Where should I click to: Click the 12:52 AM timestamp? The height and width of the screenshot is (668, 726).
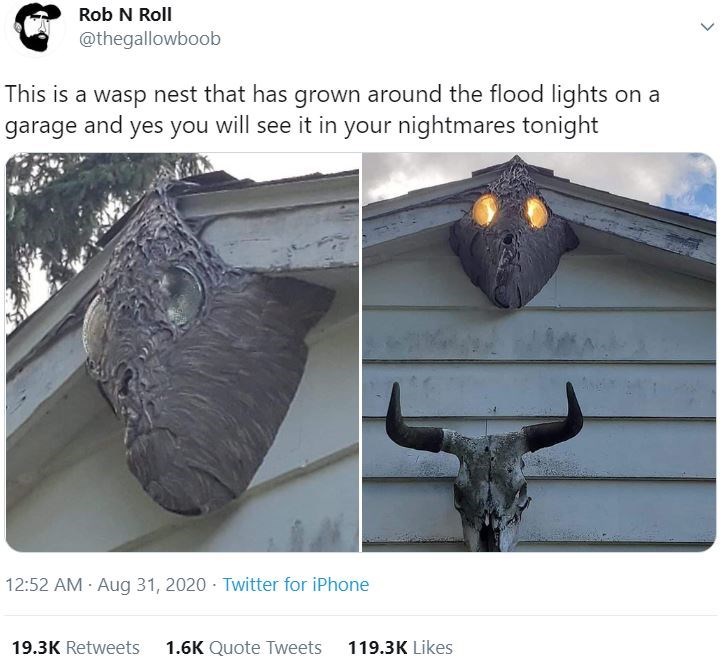pyautogui.click(x=44, y=585)
